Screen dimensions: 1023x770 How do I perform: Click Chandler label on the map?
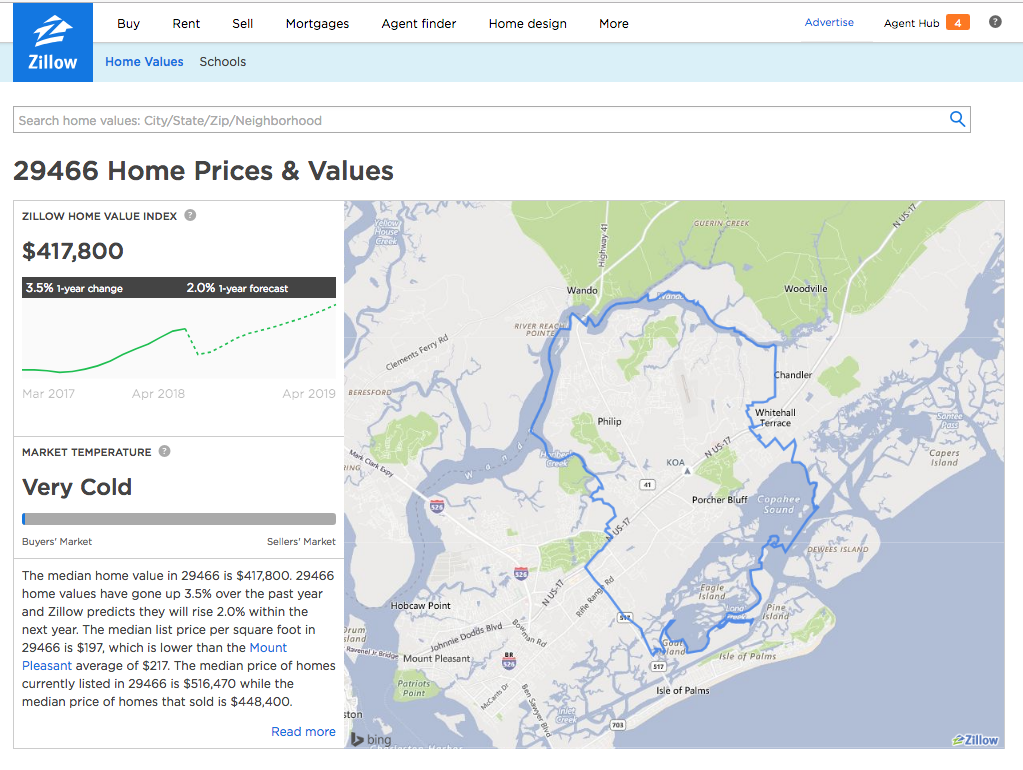tap(793, 375)
